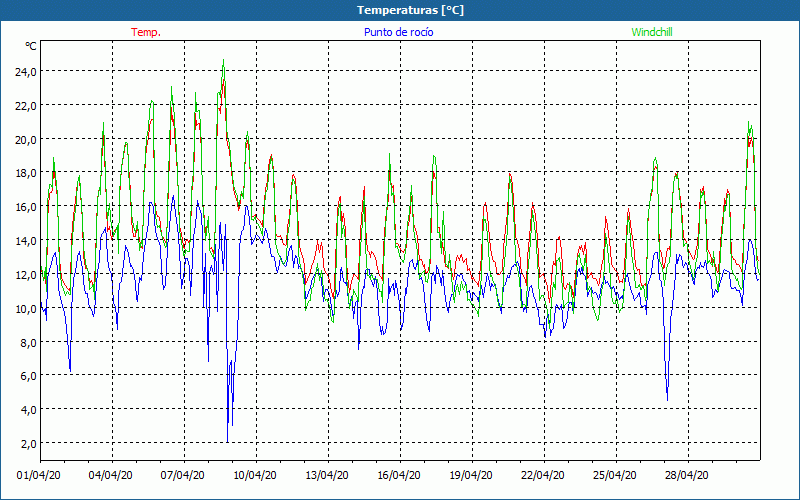Click the 14,0 y-axis value

(x=26, y=240)
